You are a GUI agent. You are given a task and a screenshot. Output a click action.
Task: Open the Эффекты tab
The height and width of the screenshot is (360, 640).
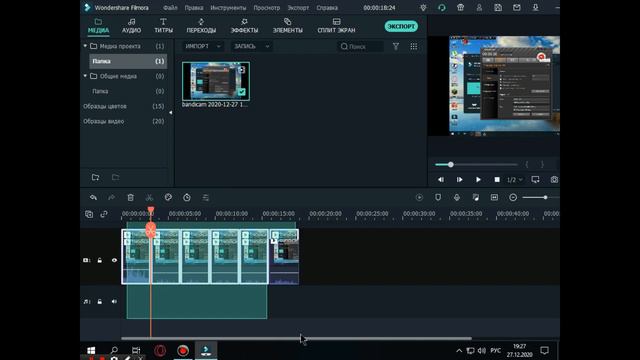(x=244, y=26)
